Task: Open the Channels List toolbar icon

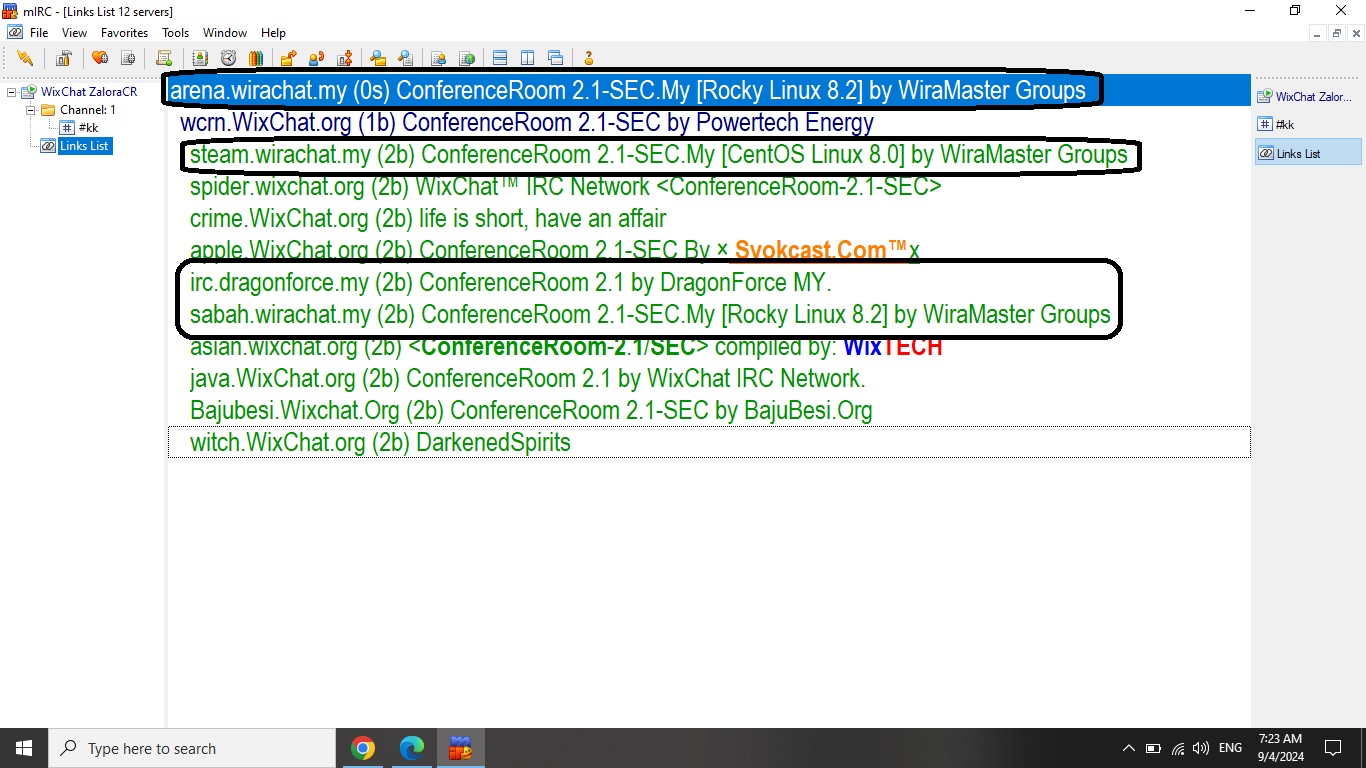Action: pos(127,58)
